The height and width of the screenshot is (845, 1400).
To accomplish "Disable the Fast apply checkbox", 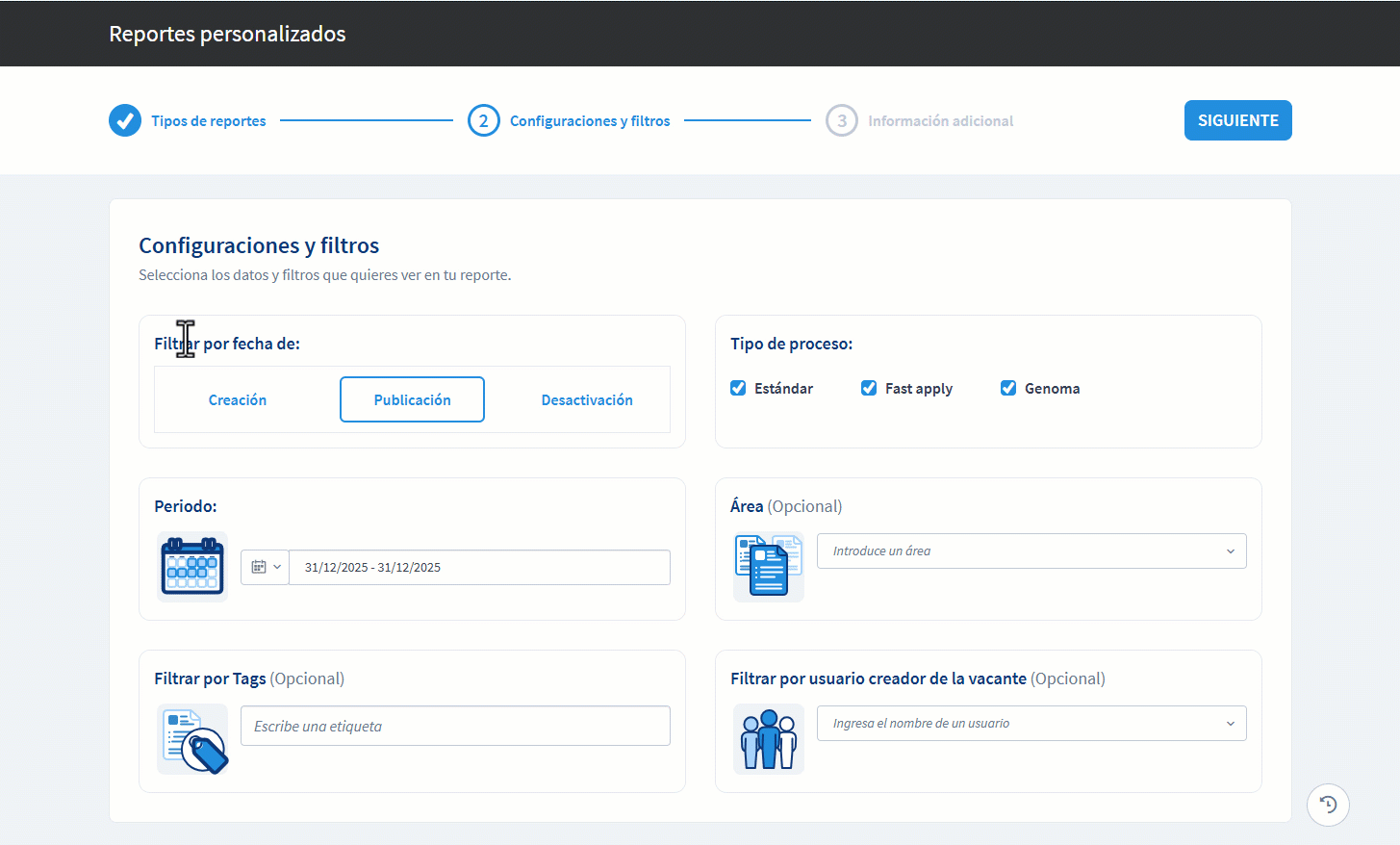I will (868, 387).
